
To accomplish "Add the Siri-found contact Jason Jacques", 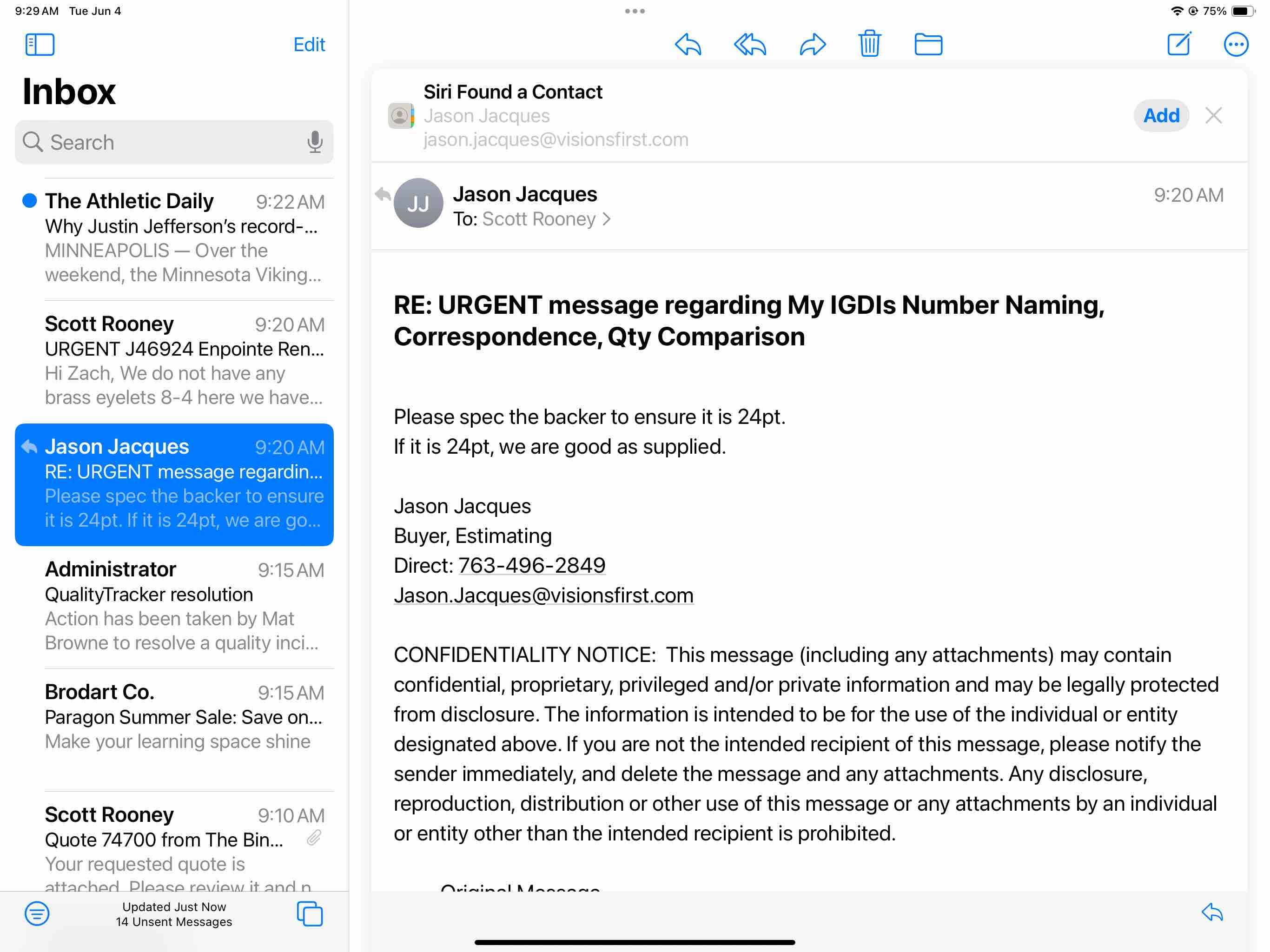I will (1161, 115).
